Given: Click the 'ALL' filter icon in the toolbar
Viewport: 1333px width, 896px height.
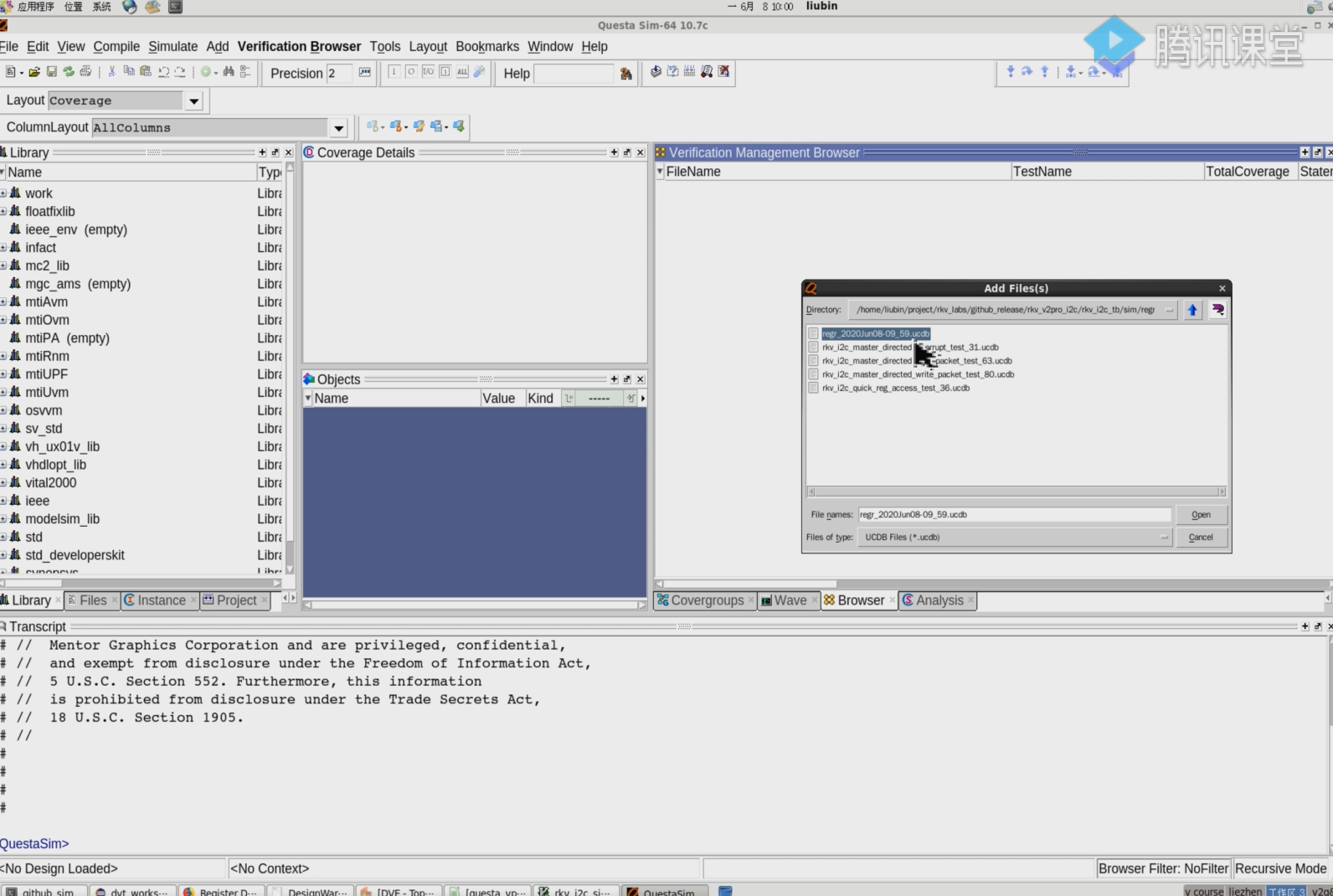Looking at the screenshot, I should [462, 72].
